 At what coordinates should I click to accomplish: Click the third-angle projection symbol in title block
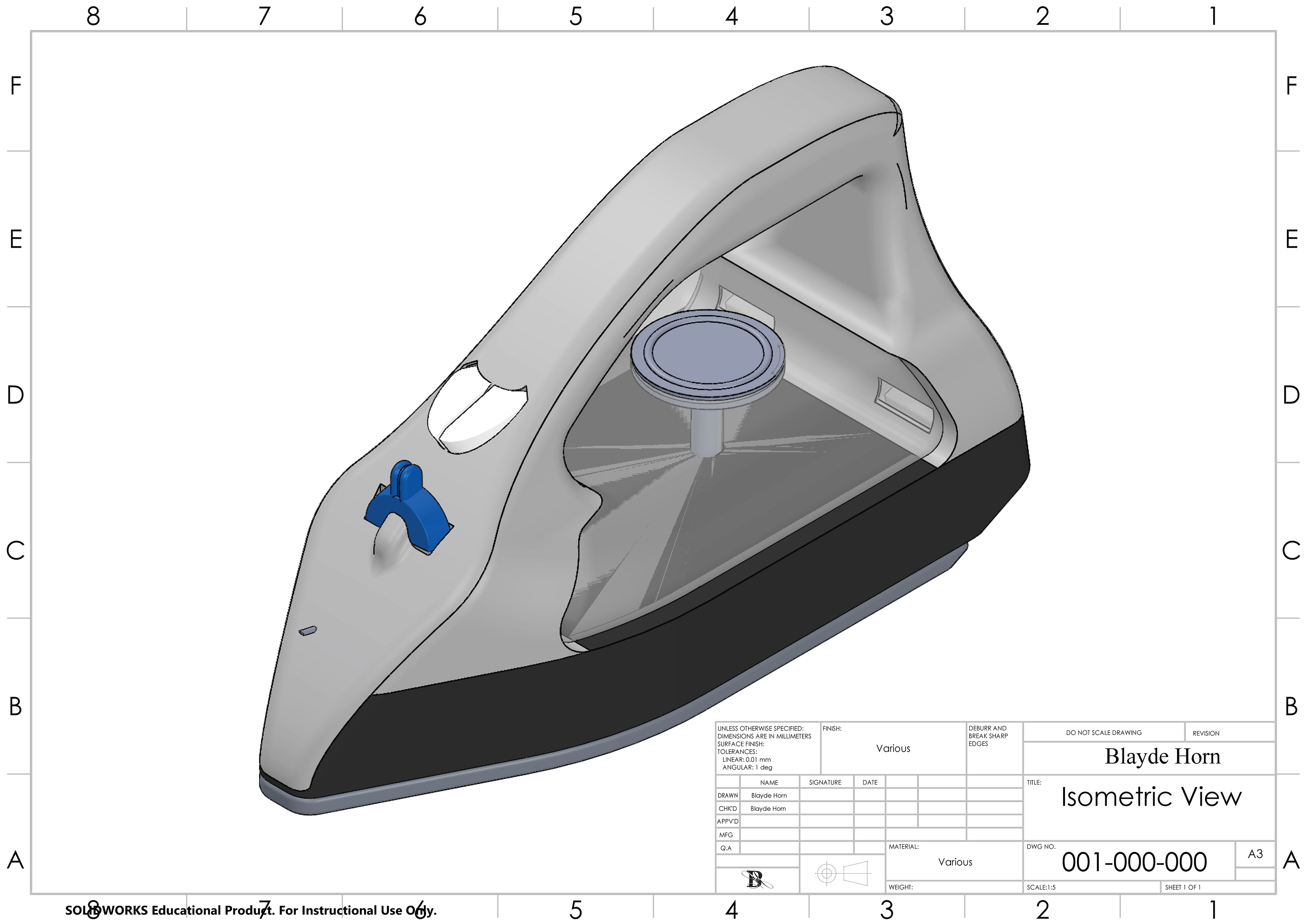pos(842,873)
